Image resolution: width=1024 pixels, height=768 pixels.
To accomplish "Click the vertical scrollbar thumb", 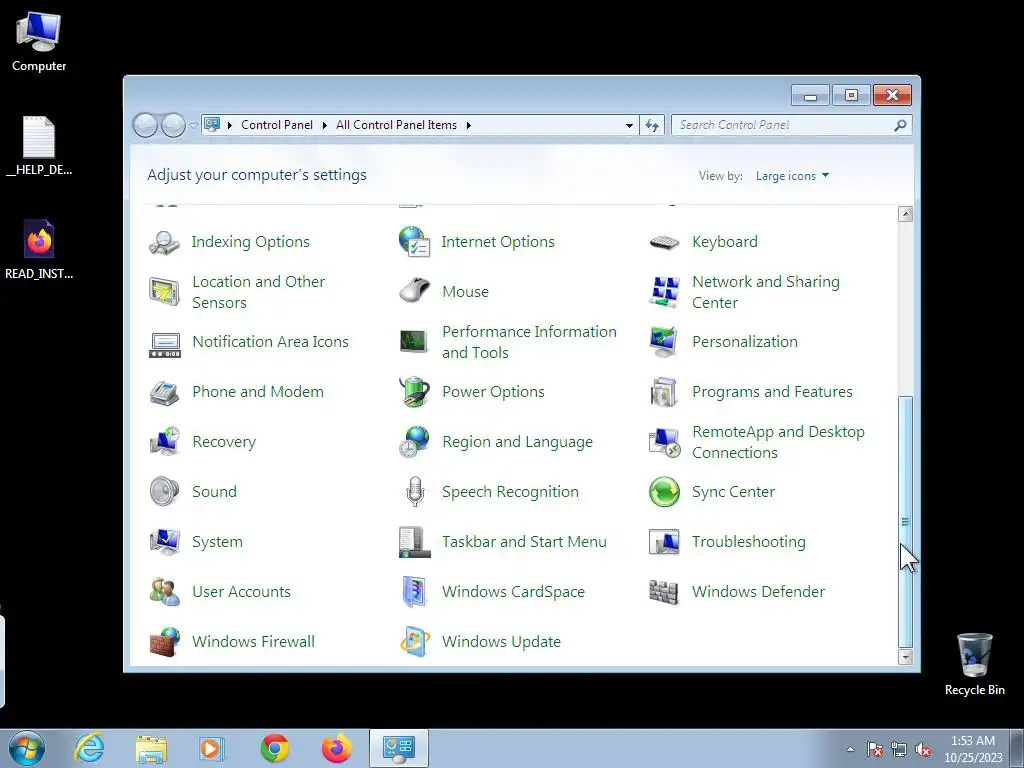I will click(x=905, y=521).
